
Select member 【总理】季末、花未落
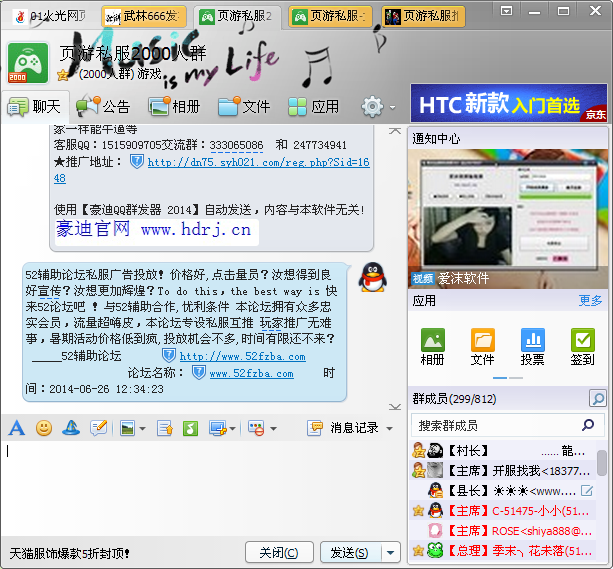click(503, 551)
